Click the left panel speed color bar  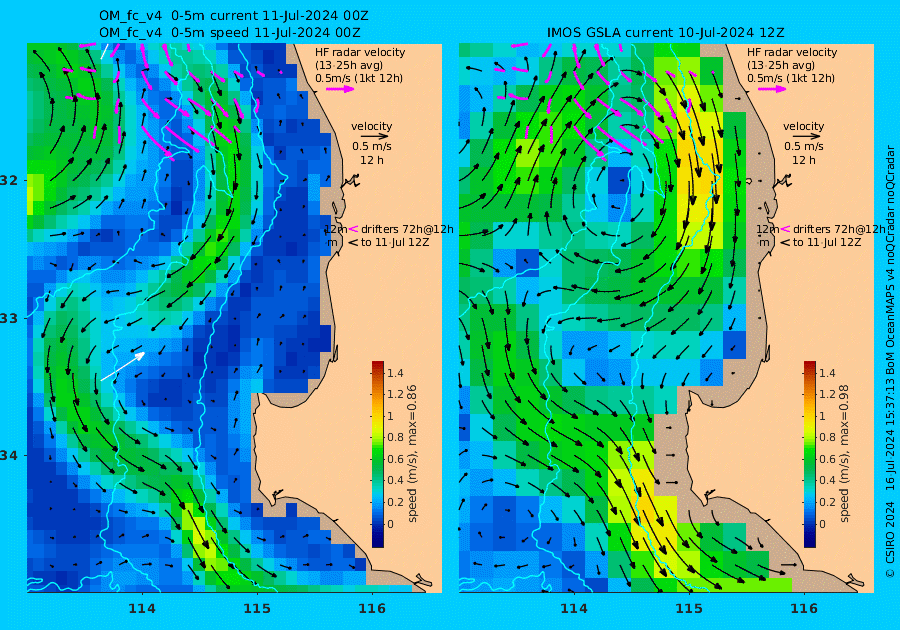coord(378,454)
